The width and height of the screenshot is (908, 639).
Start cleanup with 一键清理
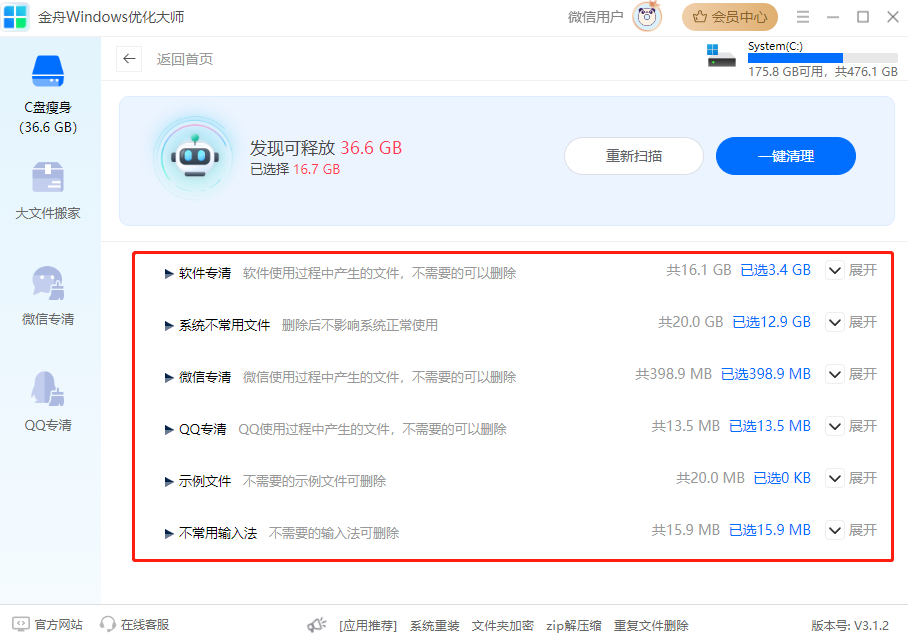coord(786,156)
